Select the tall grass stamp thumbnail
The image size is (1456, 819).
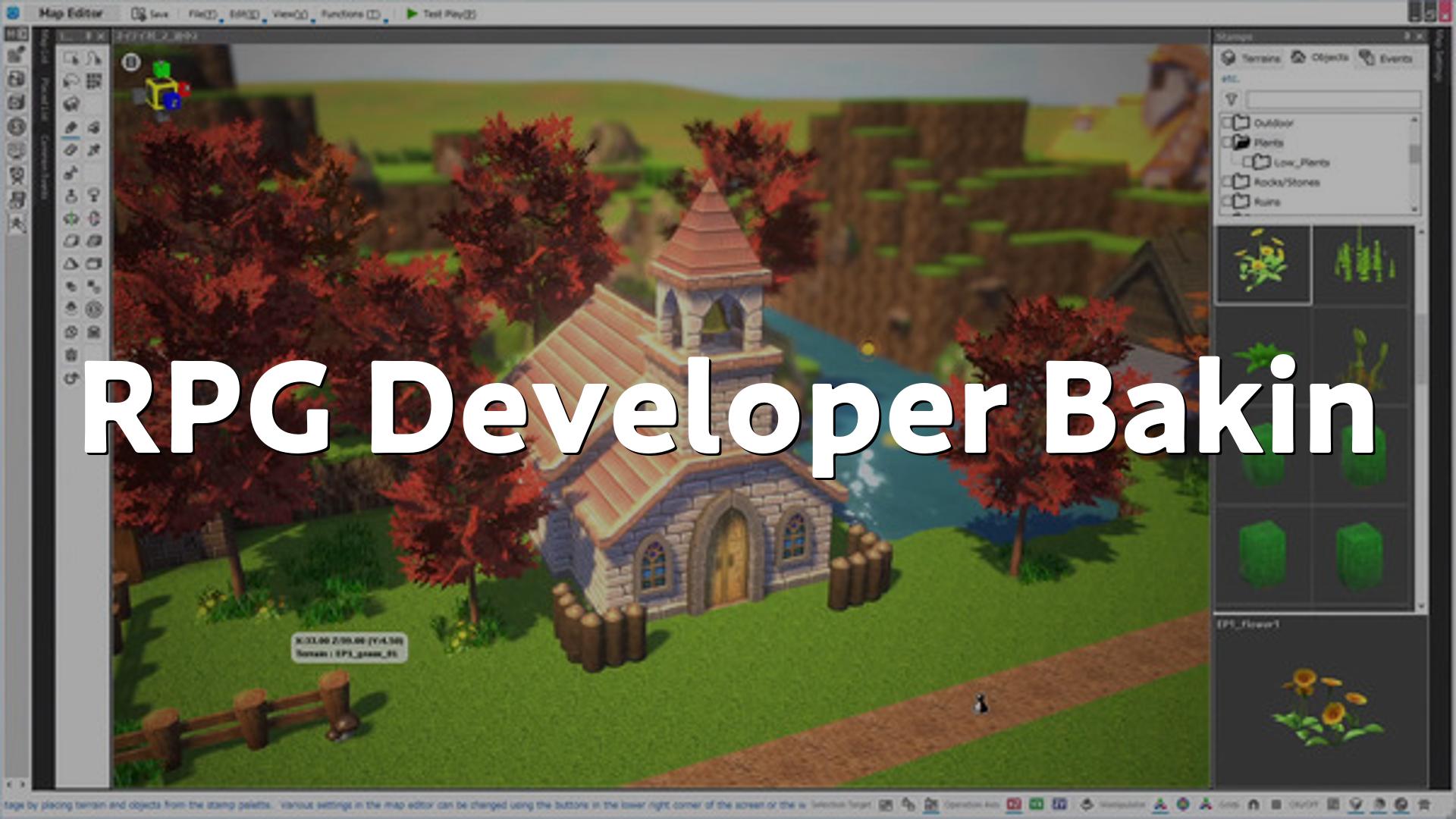pos(1363,265)
